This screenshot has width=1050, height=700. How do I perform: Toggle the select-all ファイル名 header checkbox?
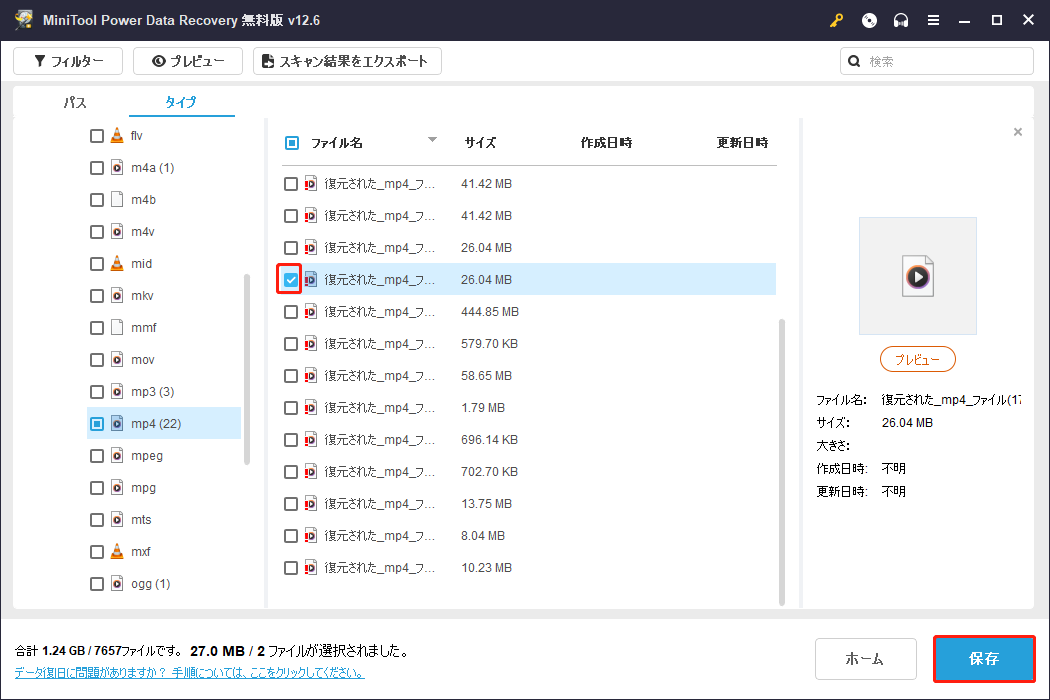292,143
